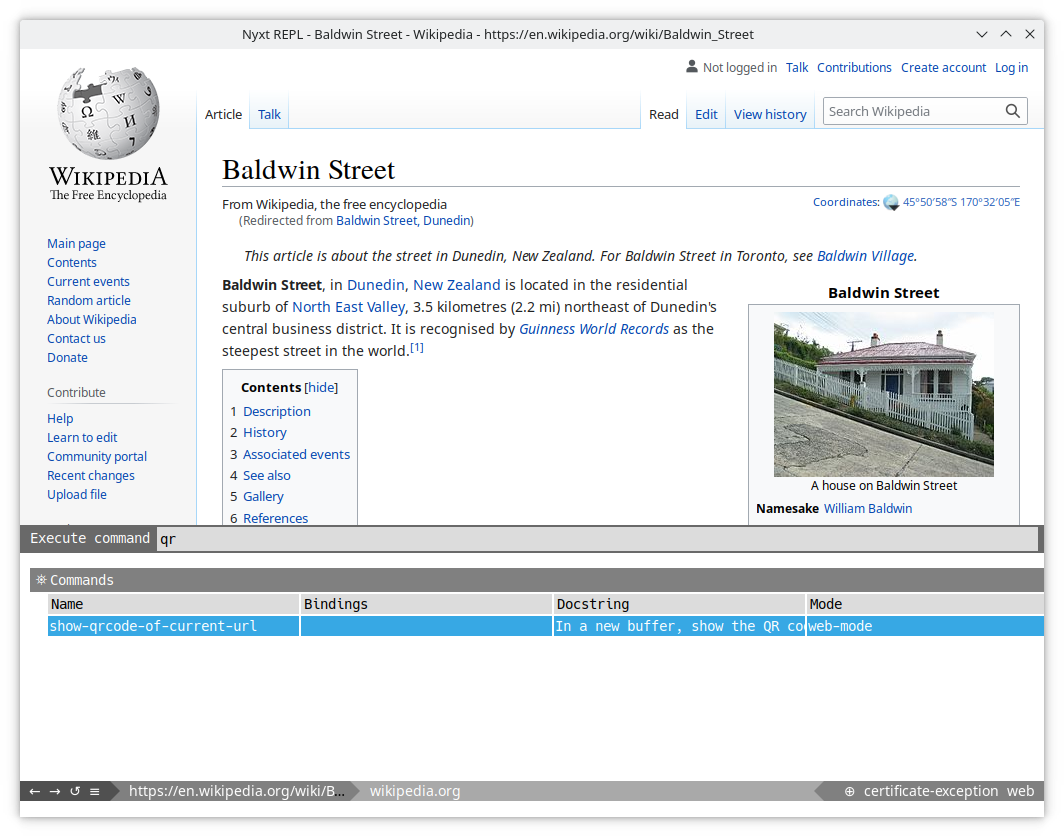This screenshot has width=1064, height=837.
Task: Click the circled plus mode icon
Action: click(849, 791)
